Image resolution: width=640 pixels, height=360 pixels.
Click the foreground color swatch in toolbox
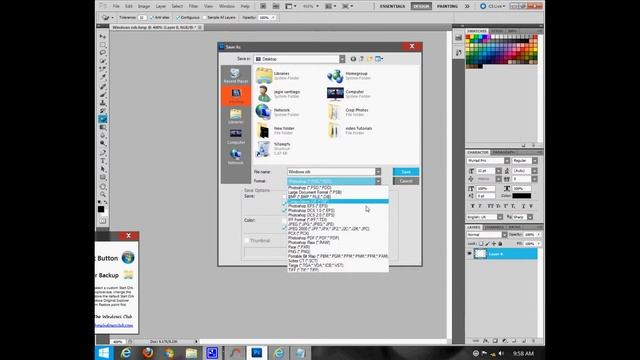(x=101, y=209)
